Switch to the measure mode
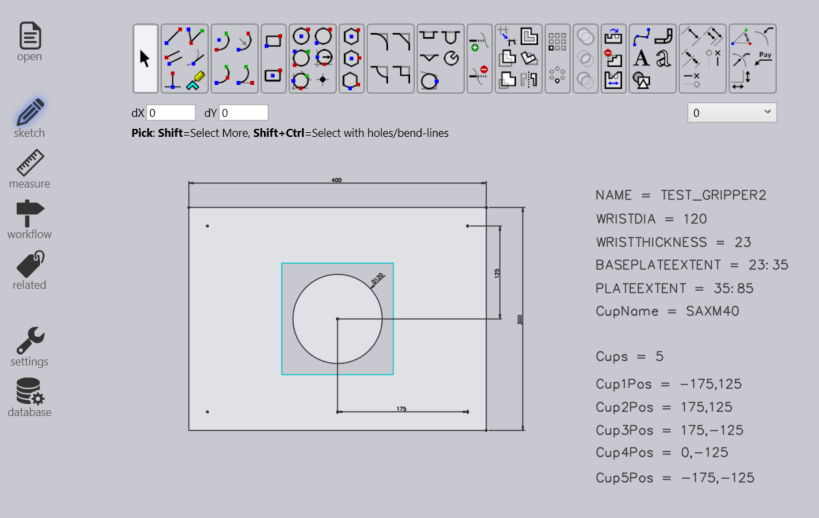Image resolution: width=819 pixels, height=518 pixels. pos(30,169)
